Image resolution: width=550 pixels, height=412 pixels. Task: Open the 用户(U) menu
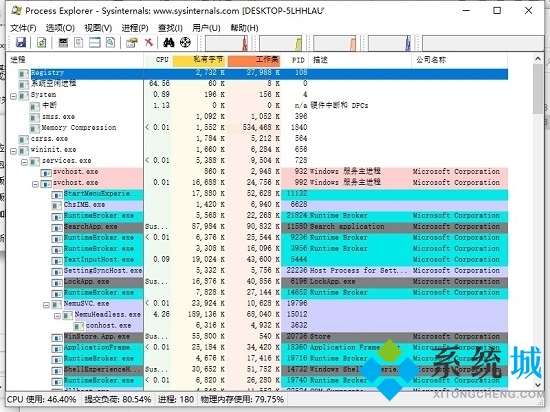tap(206, 28)
